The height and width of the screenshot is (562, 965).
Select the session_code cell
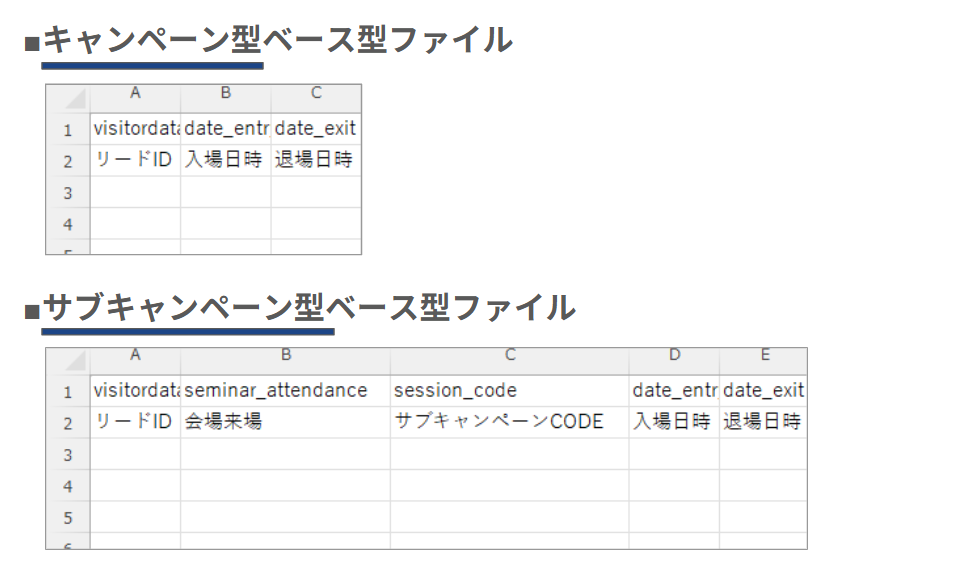[x=510, y=390]
